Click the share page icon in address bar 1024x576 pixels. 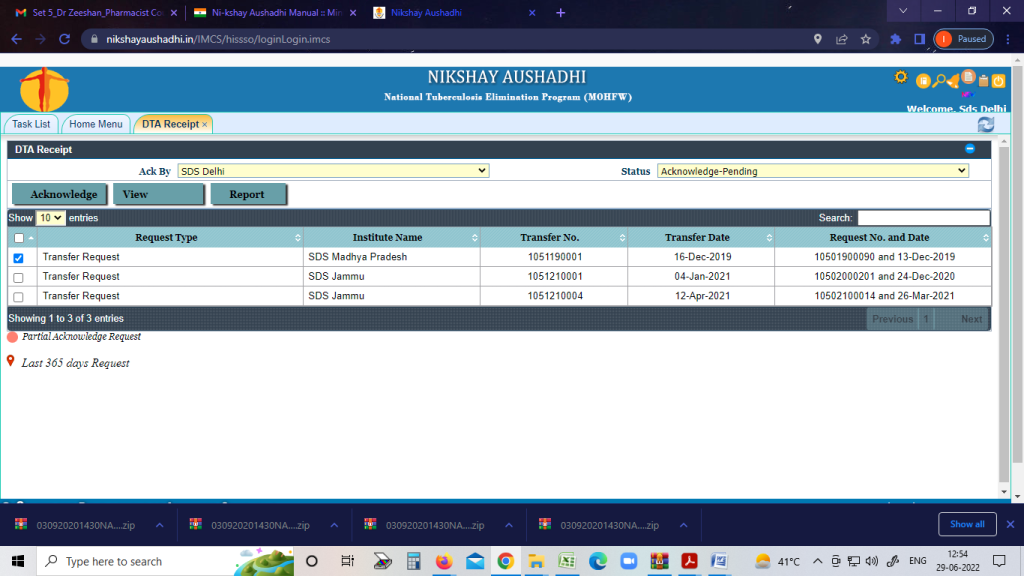click(841, 39)
